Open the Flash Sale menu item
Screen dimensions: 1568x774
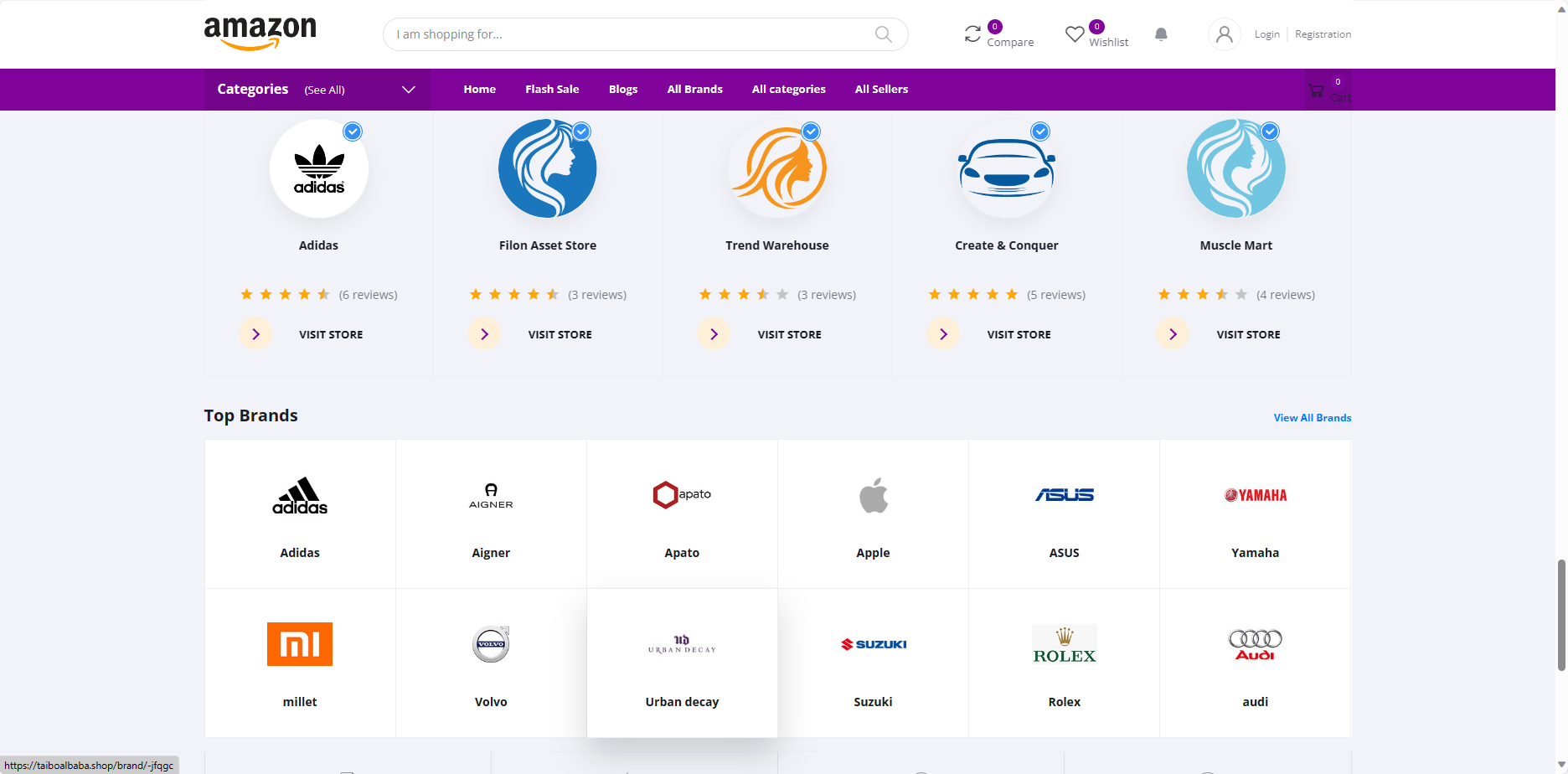point(552,90)
